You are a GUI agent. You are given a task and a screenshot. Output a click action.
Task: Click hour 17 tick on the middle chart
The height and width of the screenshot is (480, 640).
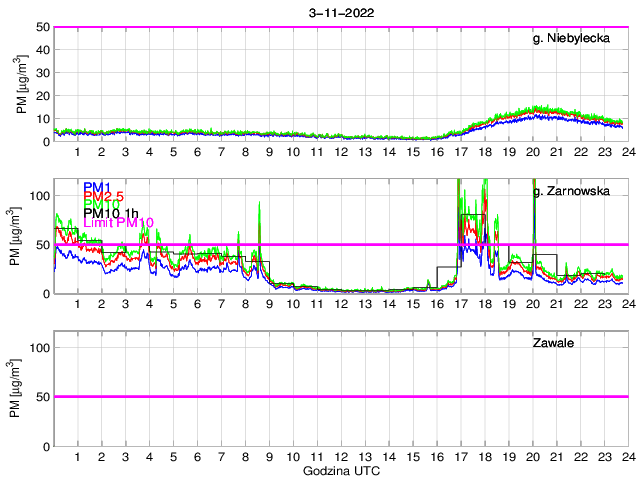coord(460,303)
